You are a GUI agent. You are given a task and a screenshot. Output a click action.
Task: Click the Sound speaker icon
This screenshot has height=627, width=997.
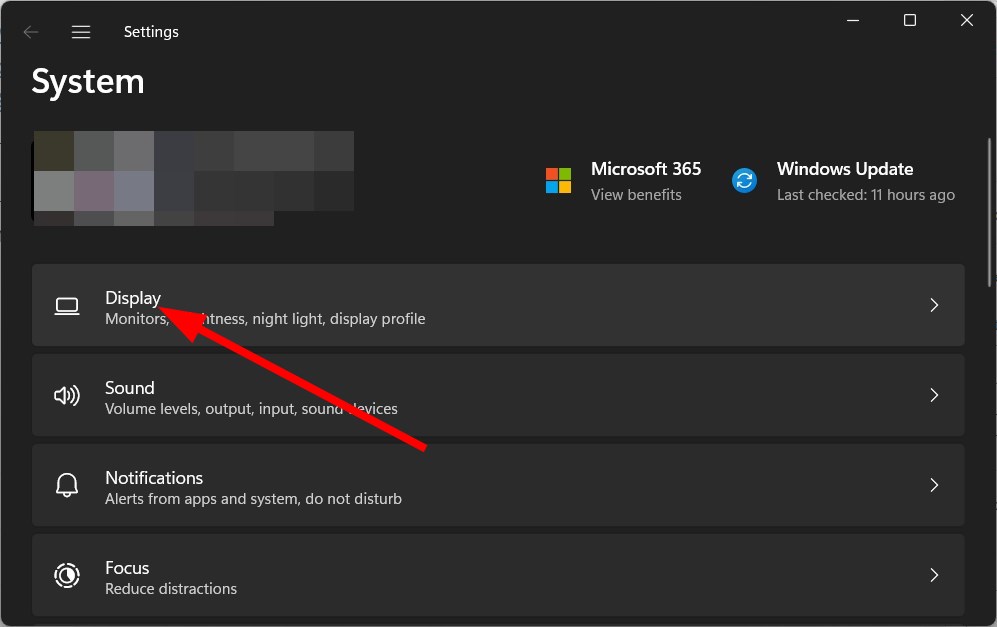point(66,395)
